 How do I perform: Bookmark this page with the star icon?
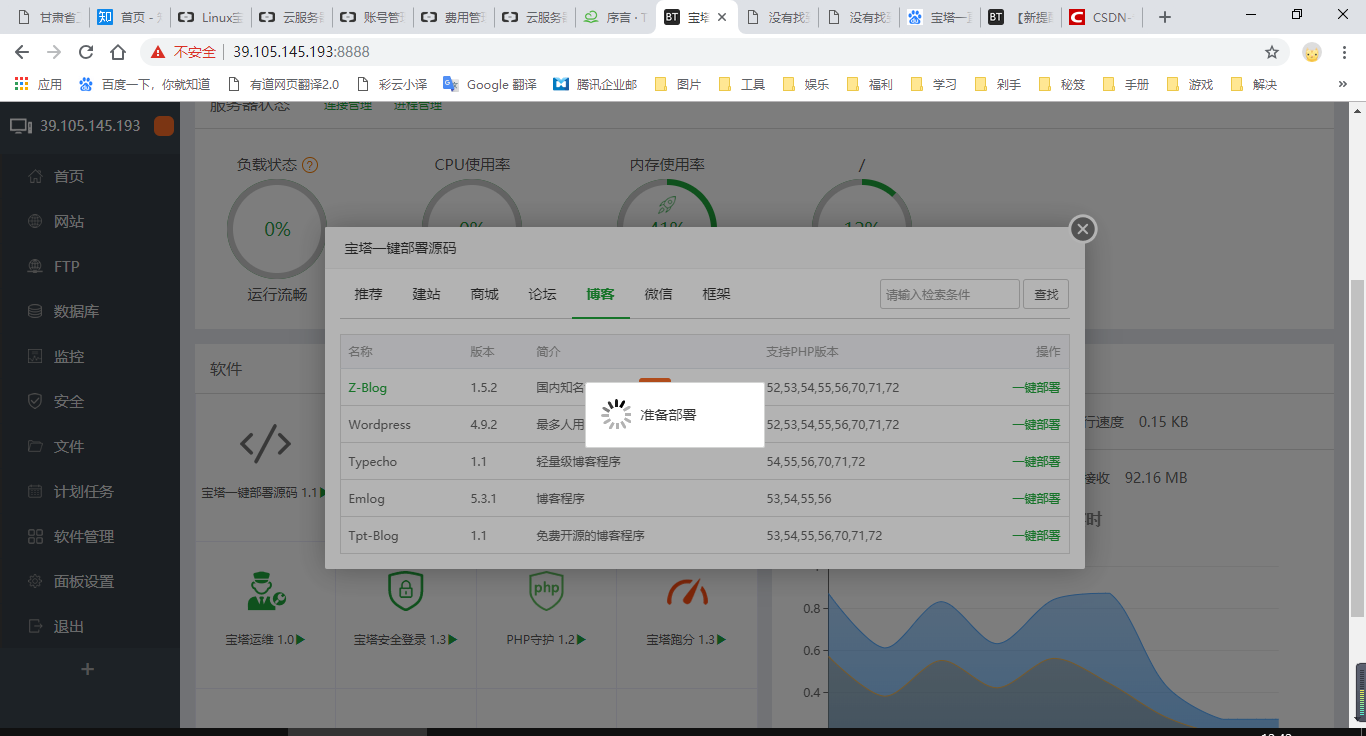pos(1272,52)
